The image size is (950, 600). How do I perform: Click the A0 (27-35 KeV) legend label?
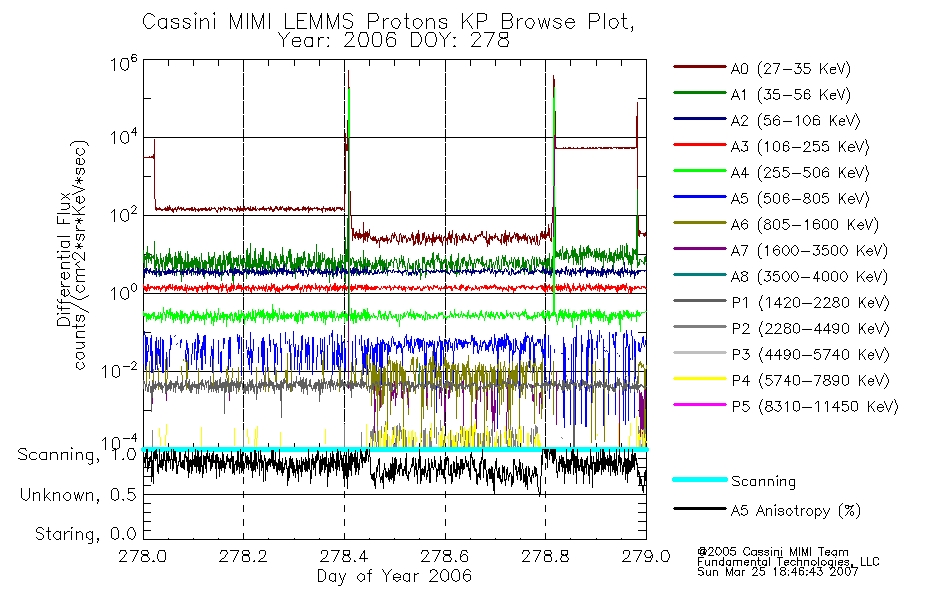point(791,69)
